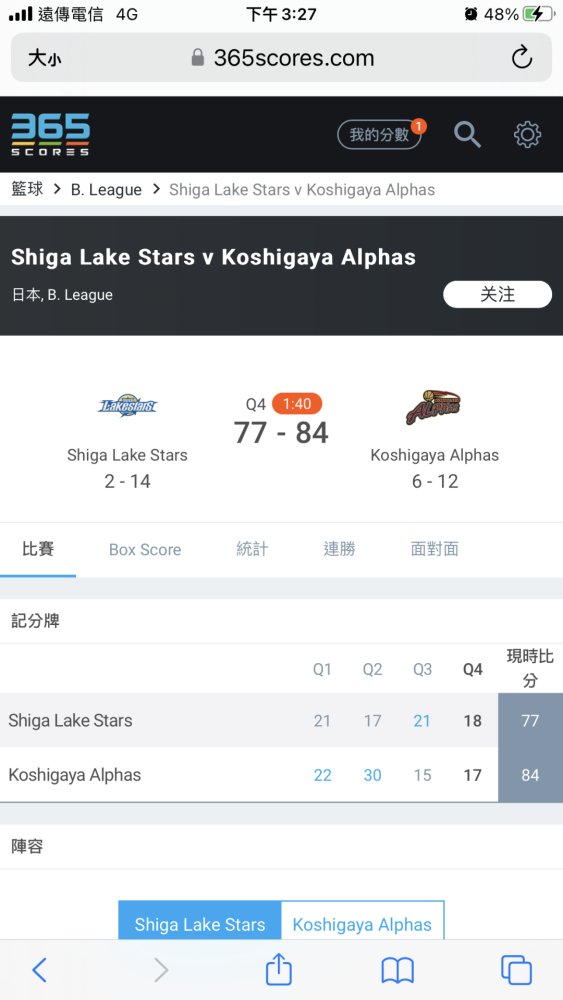Open Safari bookmarks book icon
The image size is (563, 1000).
(398, 971)
